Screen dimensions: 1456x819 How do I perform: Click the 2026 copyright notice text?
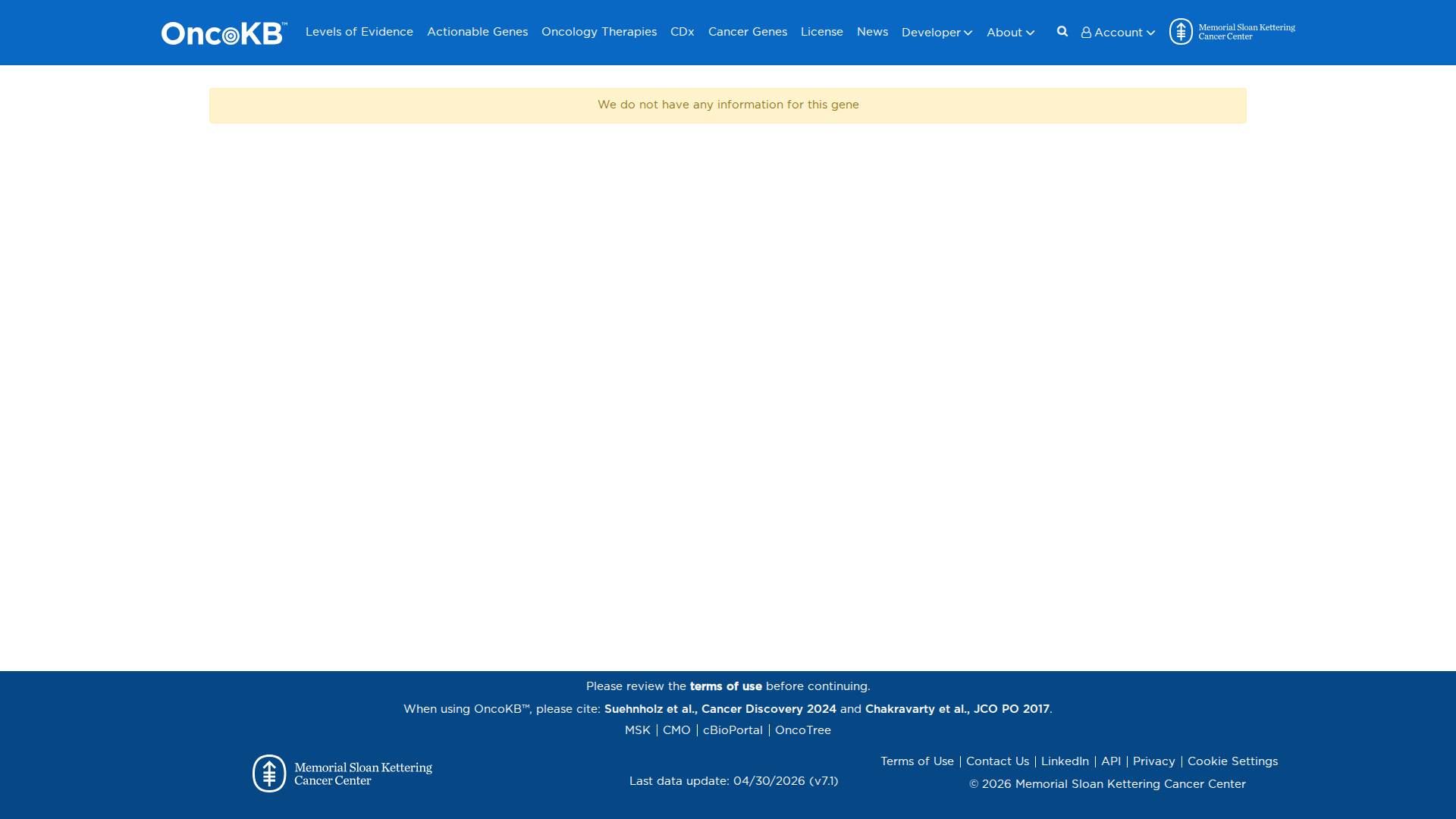pyautogui.click(x=1107, y=784)
